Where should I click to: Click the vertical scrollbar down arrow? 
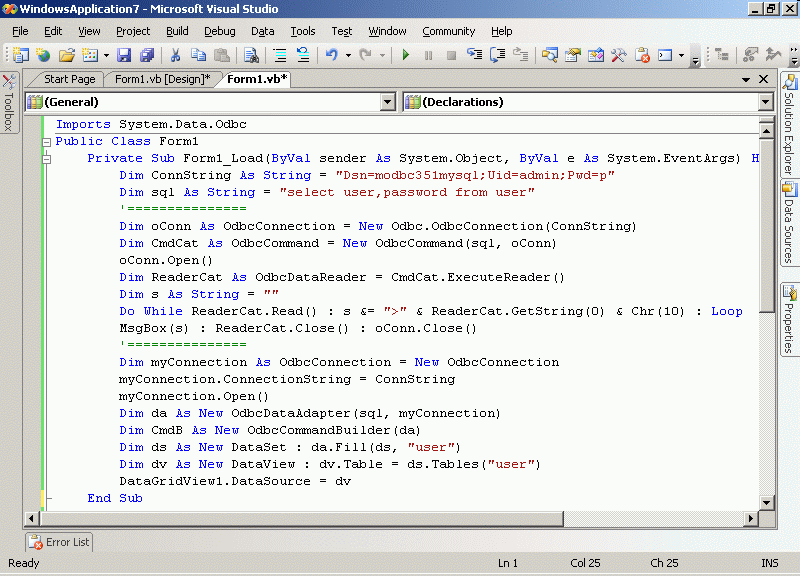(x=767, y=502)
